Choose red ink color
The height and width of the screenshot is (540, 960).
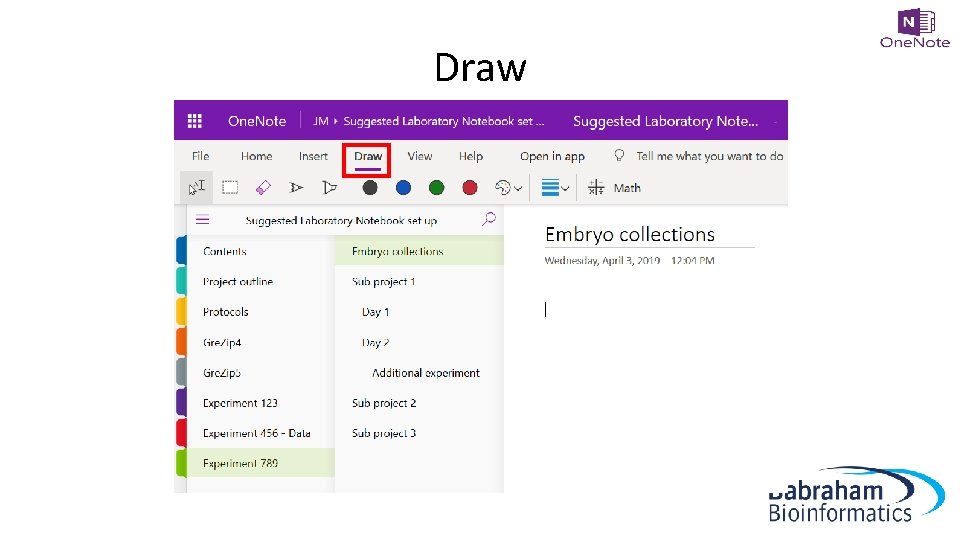(470, 187)
